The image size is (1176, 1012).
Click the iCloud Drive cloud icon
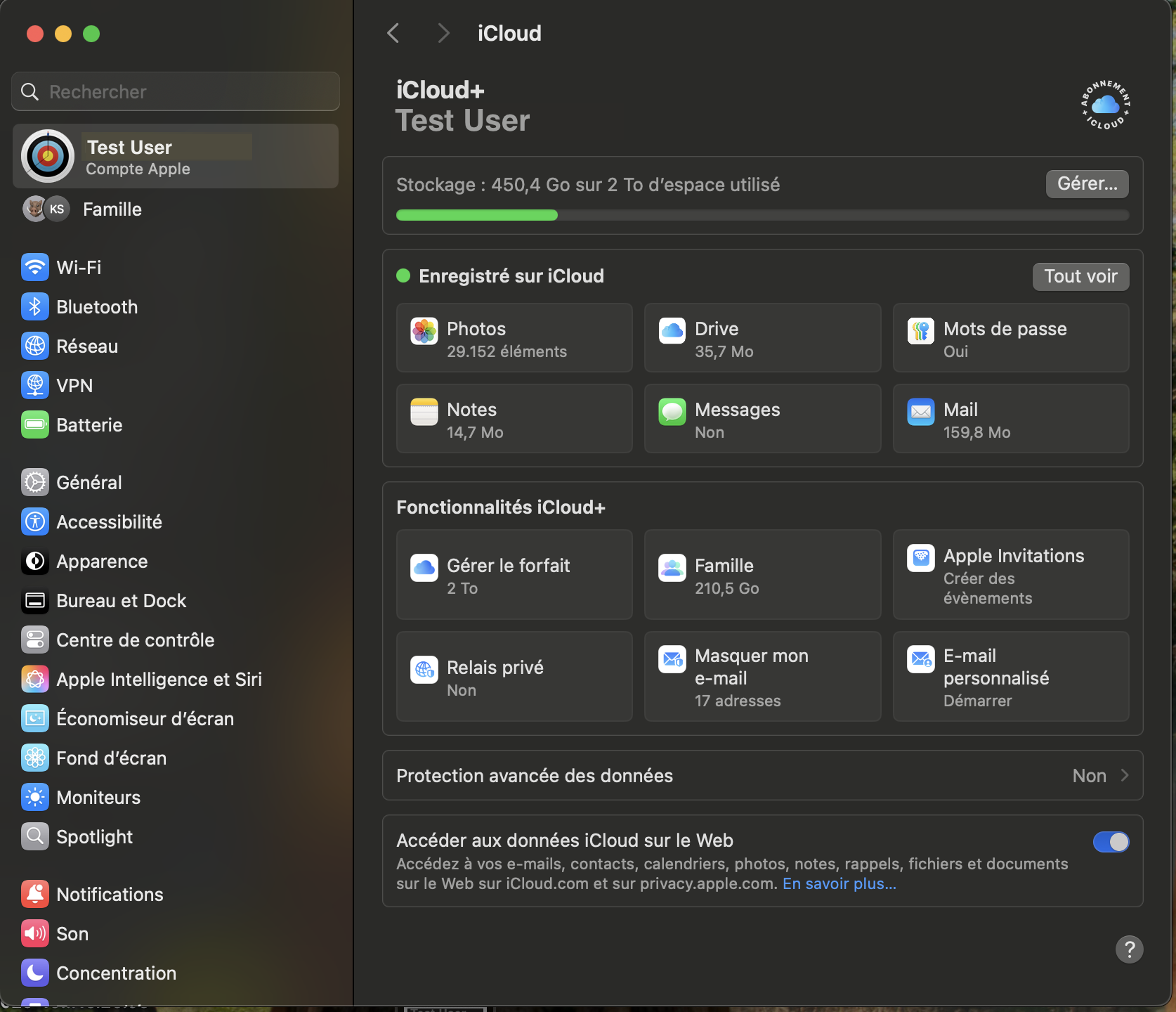coord(672,331)
